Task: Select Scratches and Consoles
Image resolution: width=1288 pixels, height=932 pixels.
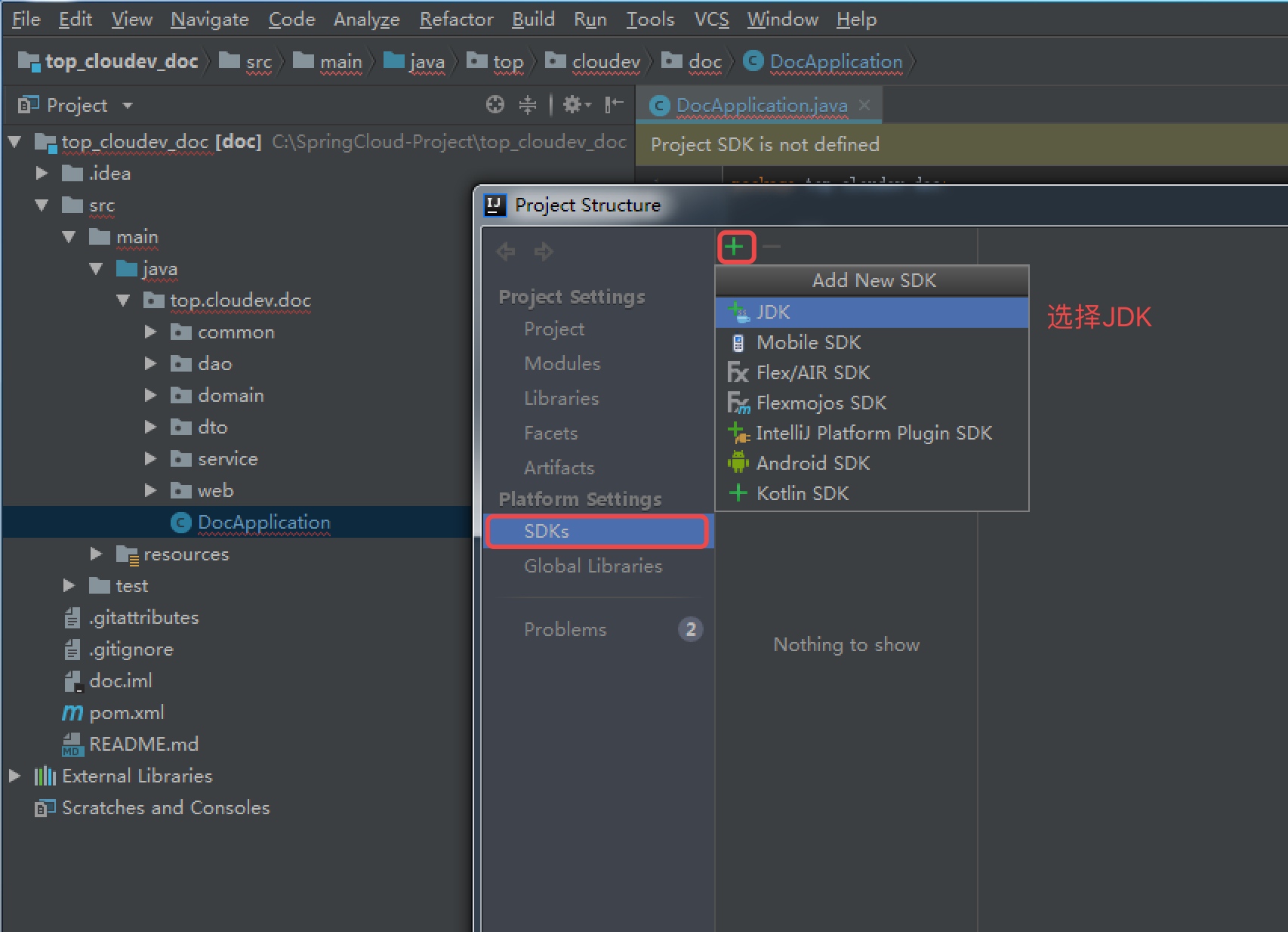Action: tap(165, 807)
